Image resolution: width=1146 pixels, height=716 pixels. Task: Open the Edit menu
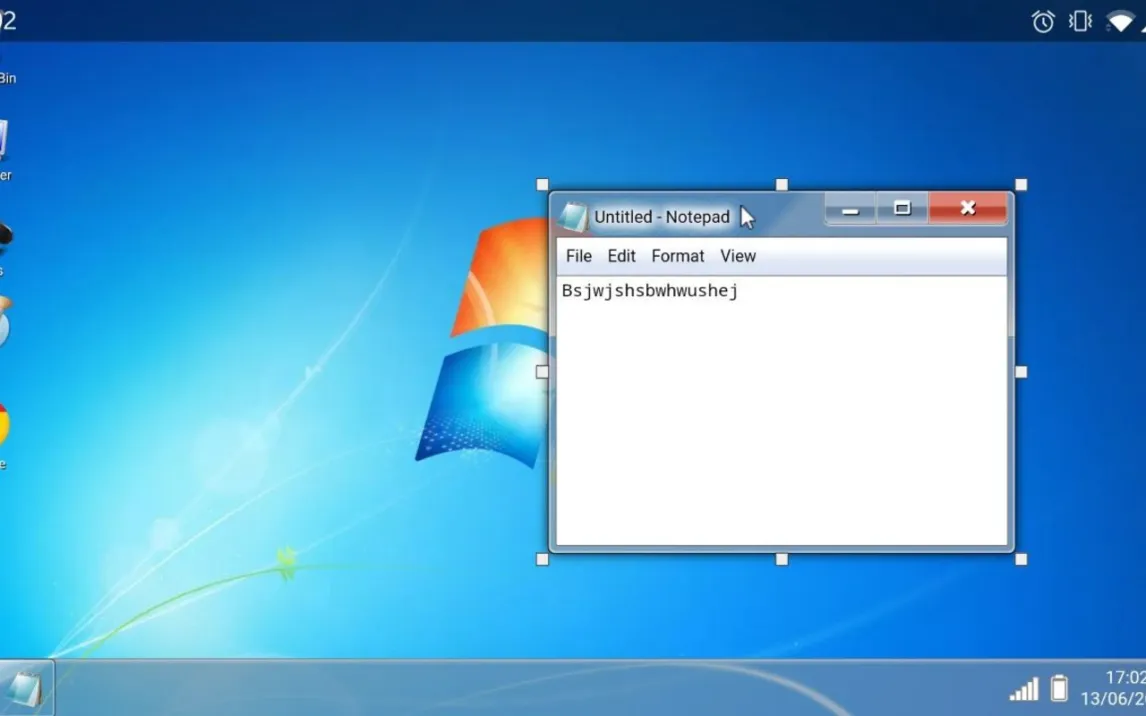click(x=621, y=256)
